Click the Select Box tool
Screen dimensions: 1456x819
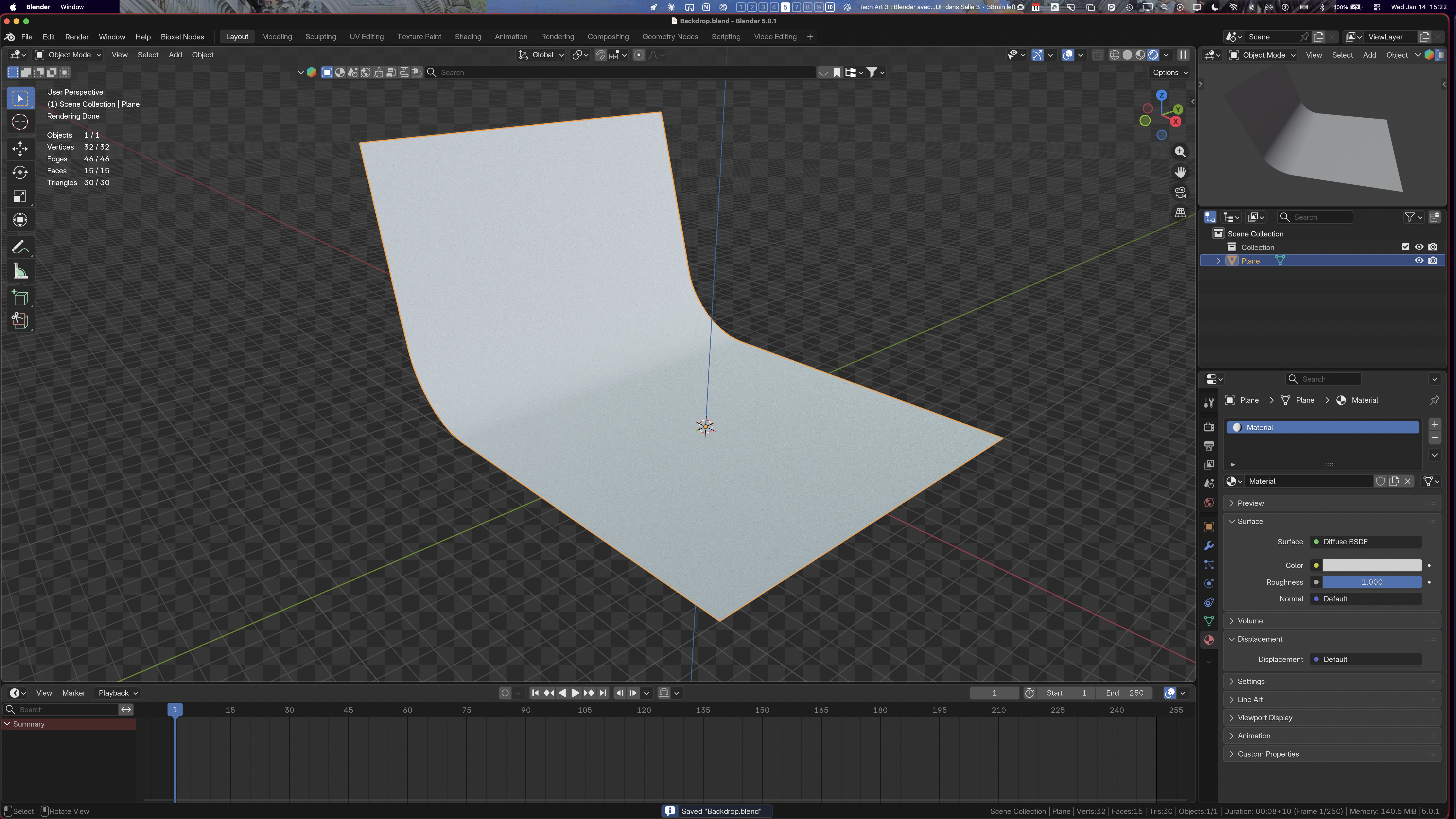tap(20, 98)
